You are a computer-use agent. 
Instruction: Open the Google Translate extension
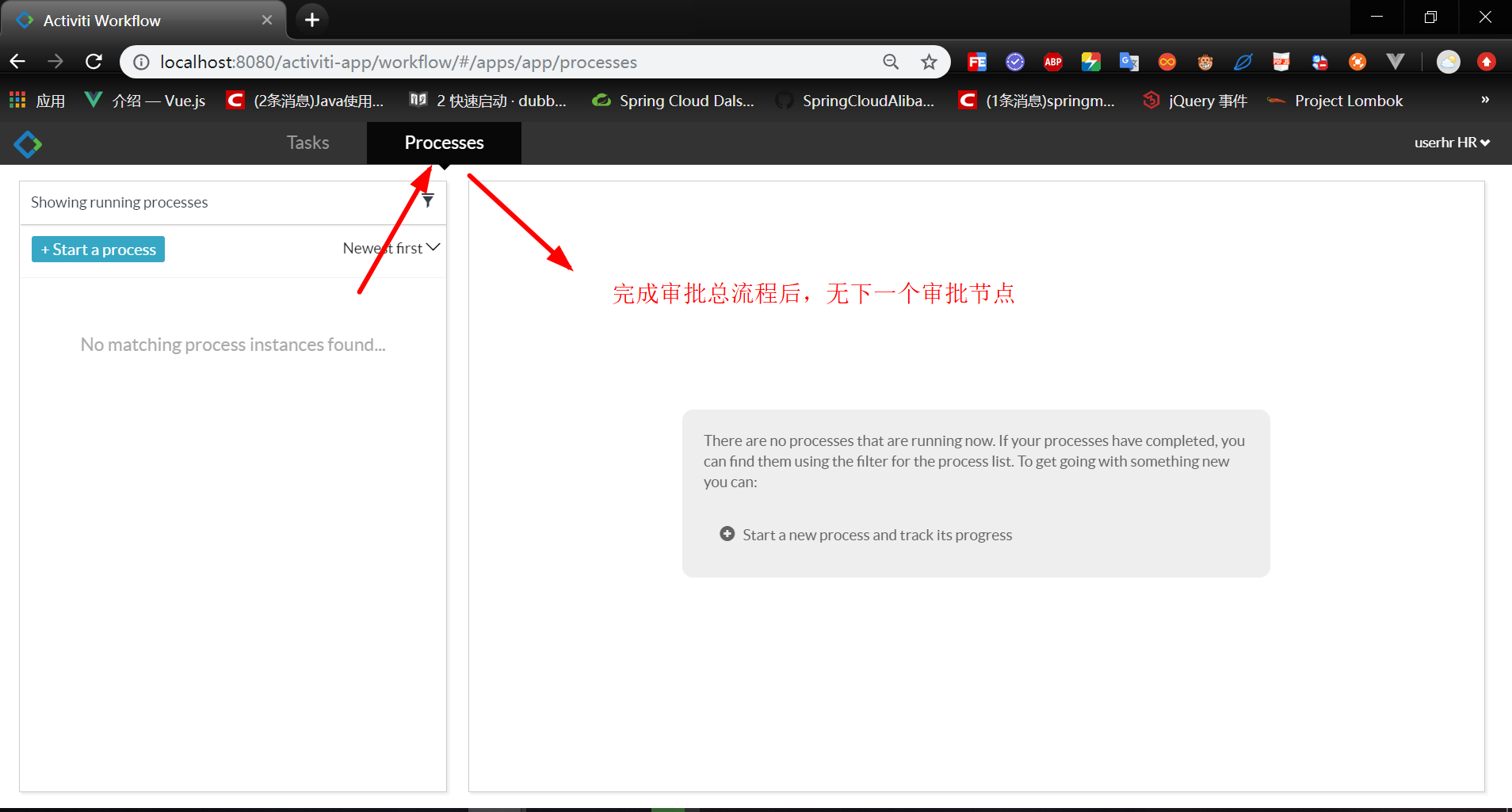point(1129,61)
